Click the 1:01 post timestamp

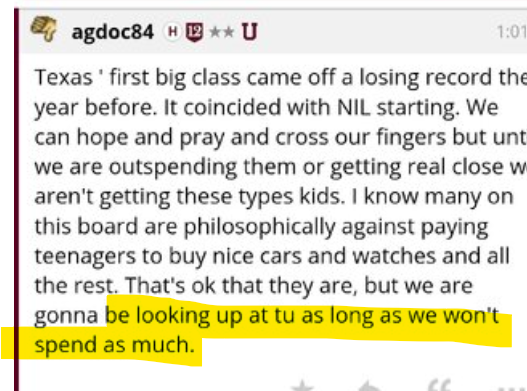tap(512, 32)
